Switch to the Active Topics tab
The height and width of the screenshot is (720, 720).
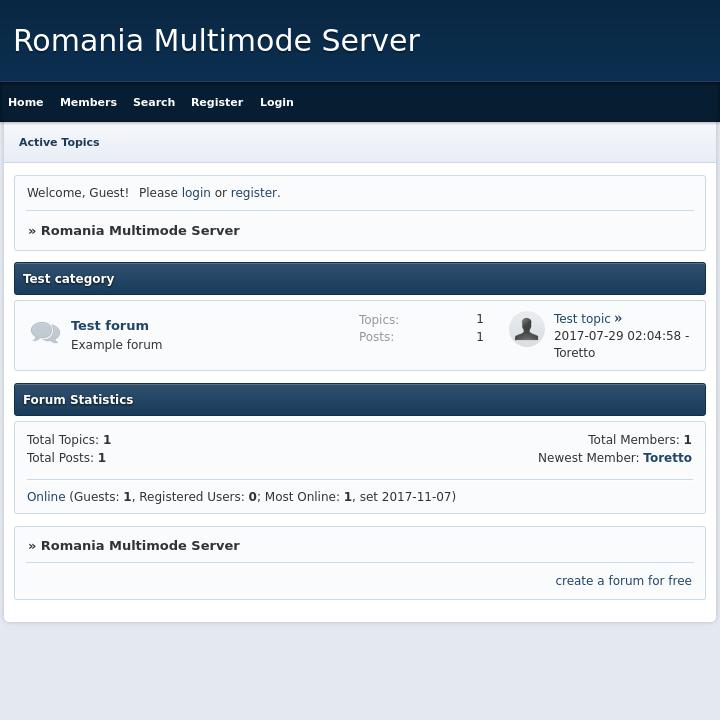(59, 142)
